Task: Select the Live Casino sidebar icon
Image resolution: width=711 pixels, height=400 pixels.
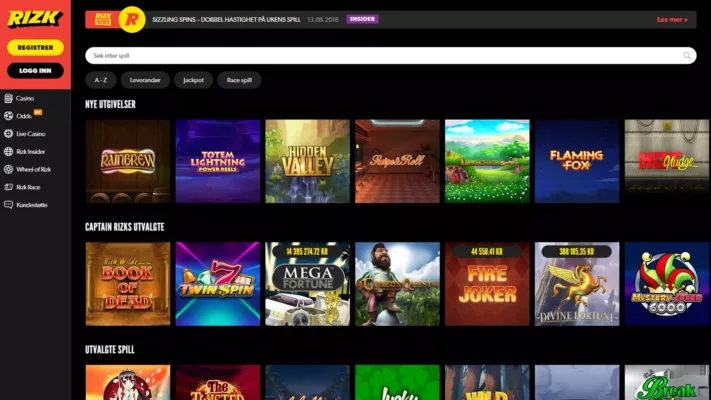Action: (x=9, y=133)
